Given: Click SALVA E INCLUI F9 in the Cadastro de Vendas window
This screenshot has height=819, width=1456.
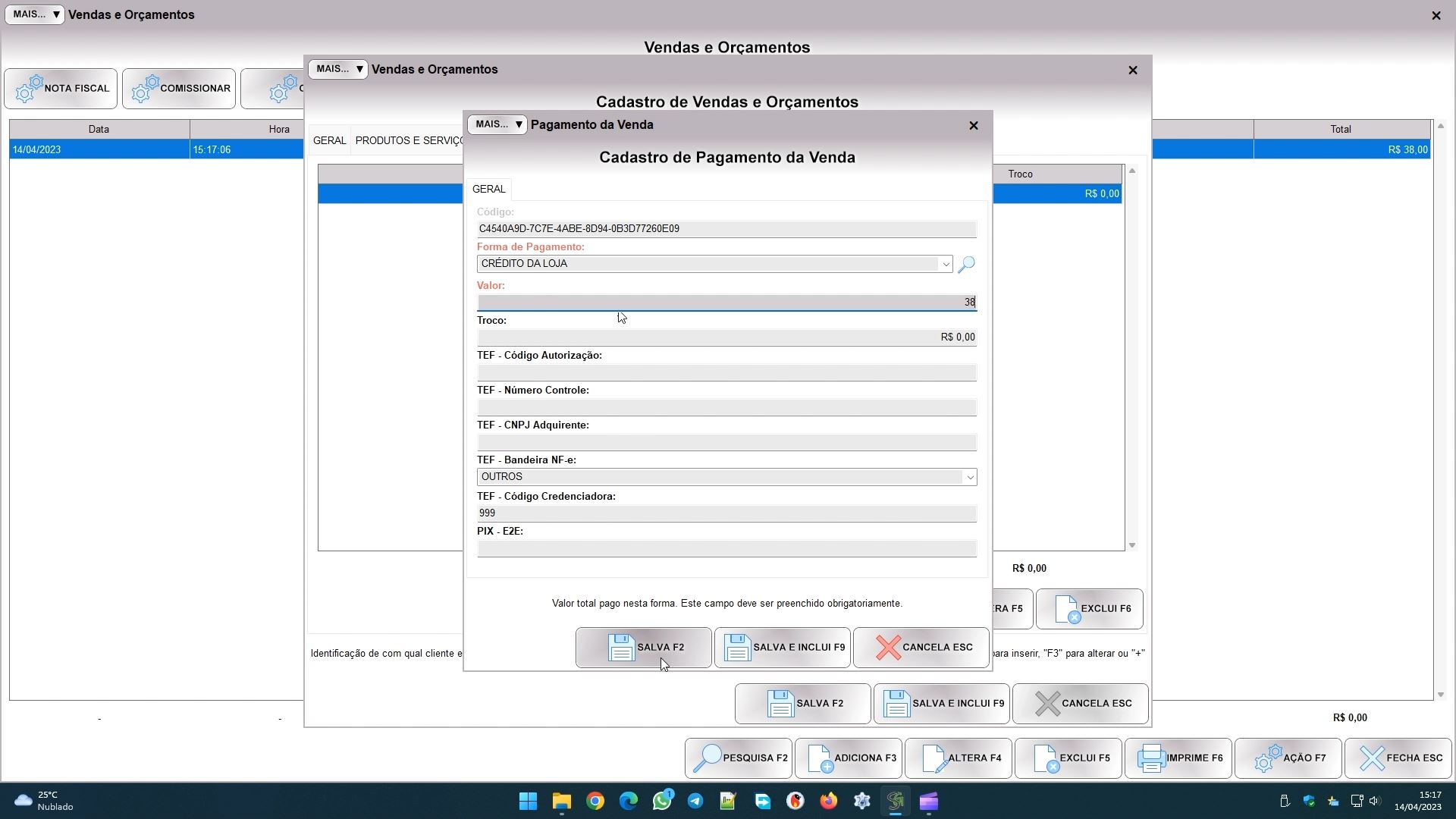Looking at the screenshot, I should [941, 704].
